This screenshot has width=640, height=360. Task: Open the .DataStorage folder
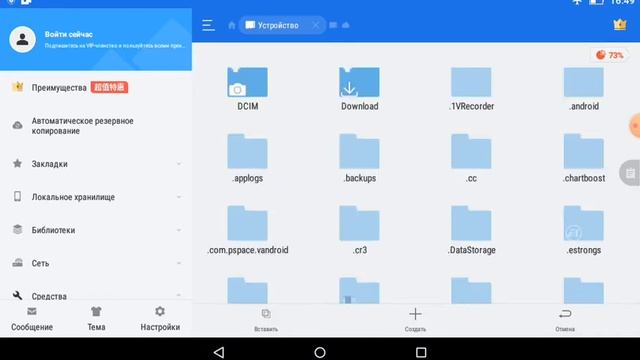click(x=471, y=231)
